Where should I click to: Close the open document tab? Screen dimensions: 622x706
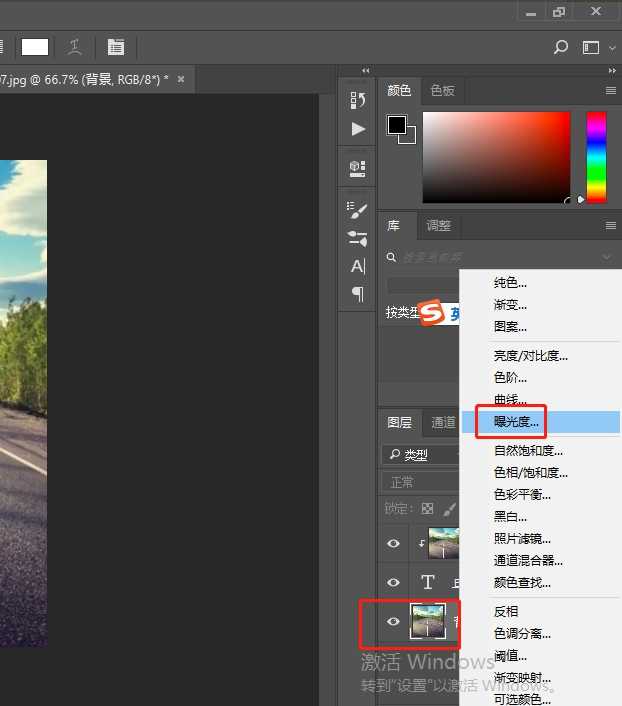[181, 79]
